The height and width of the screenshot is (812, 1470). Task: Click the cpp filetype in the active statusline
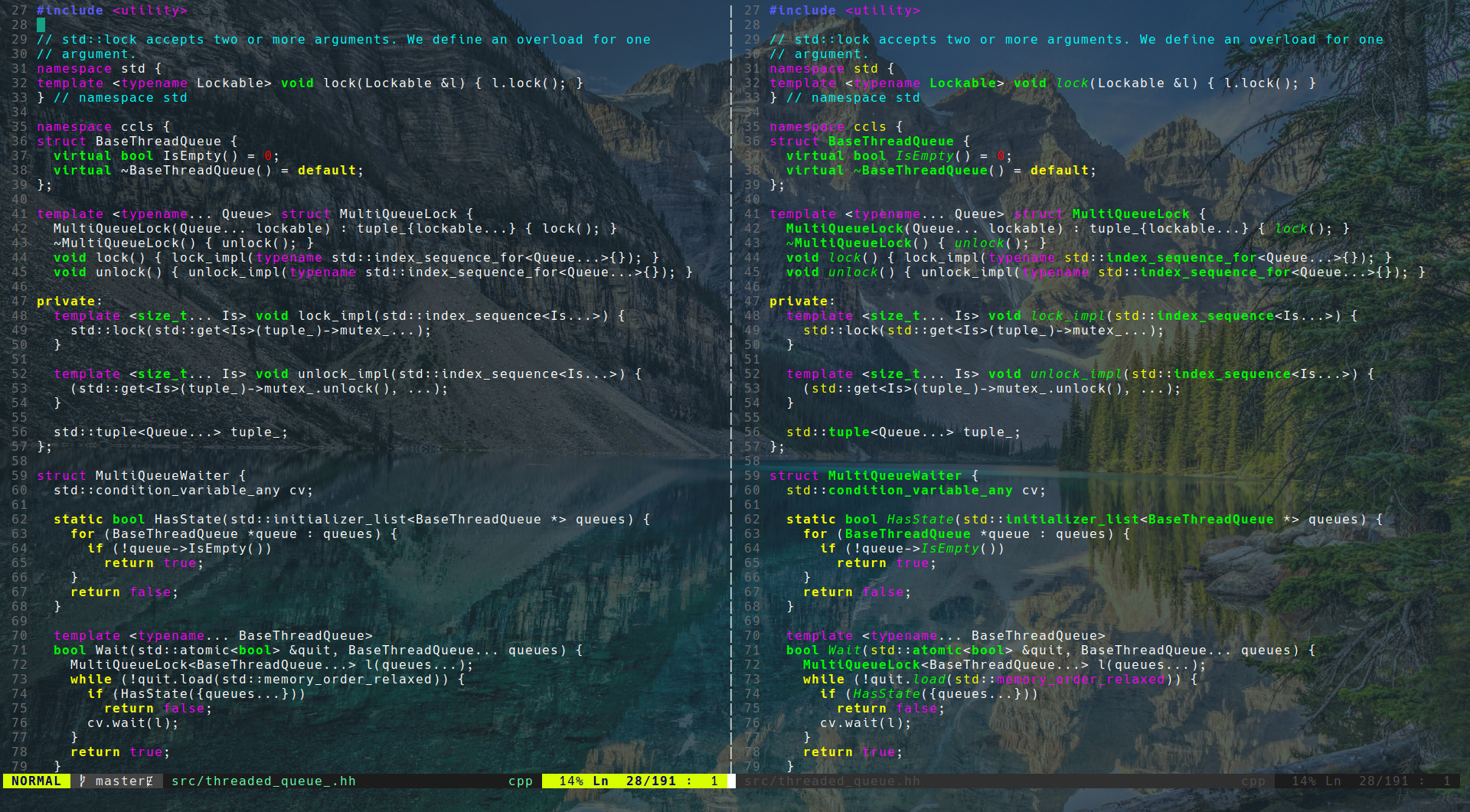tap(521, 781)
